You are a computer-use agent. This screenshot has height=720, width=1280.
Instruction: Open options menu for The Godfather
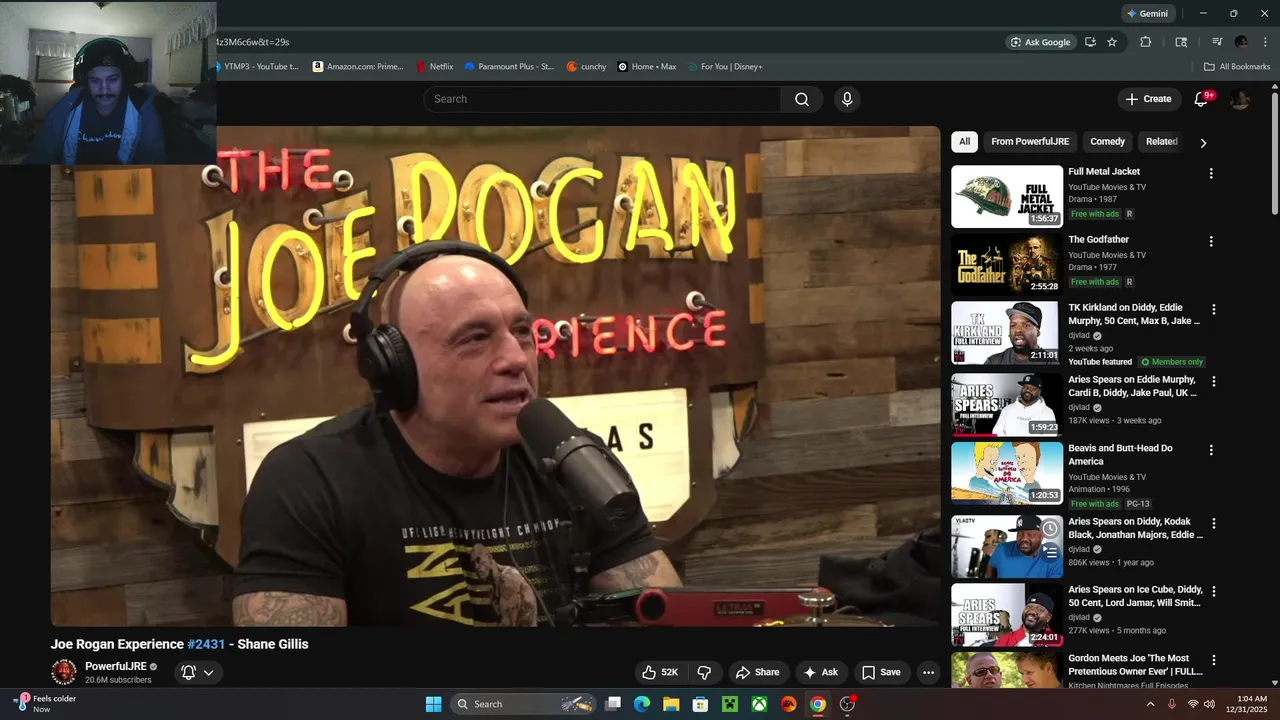pos(1211,242)
